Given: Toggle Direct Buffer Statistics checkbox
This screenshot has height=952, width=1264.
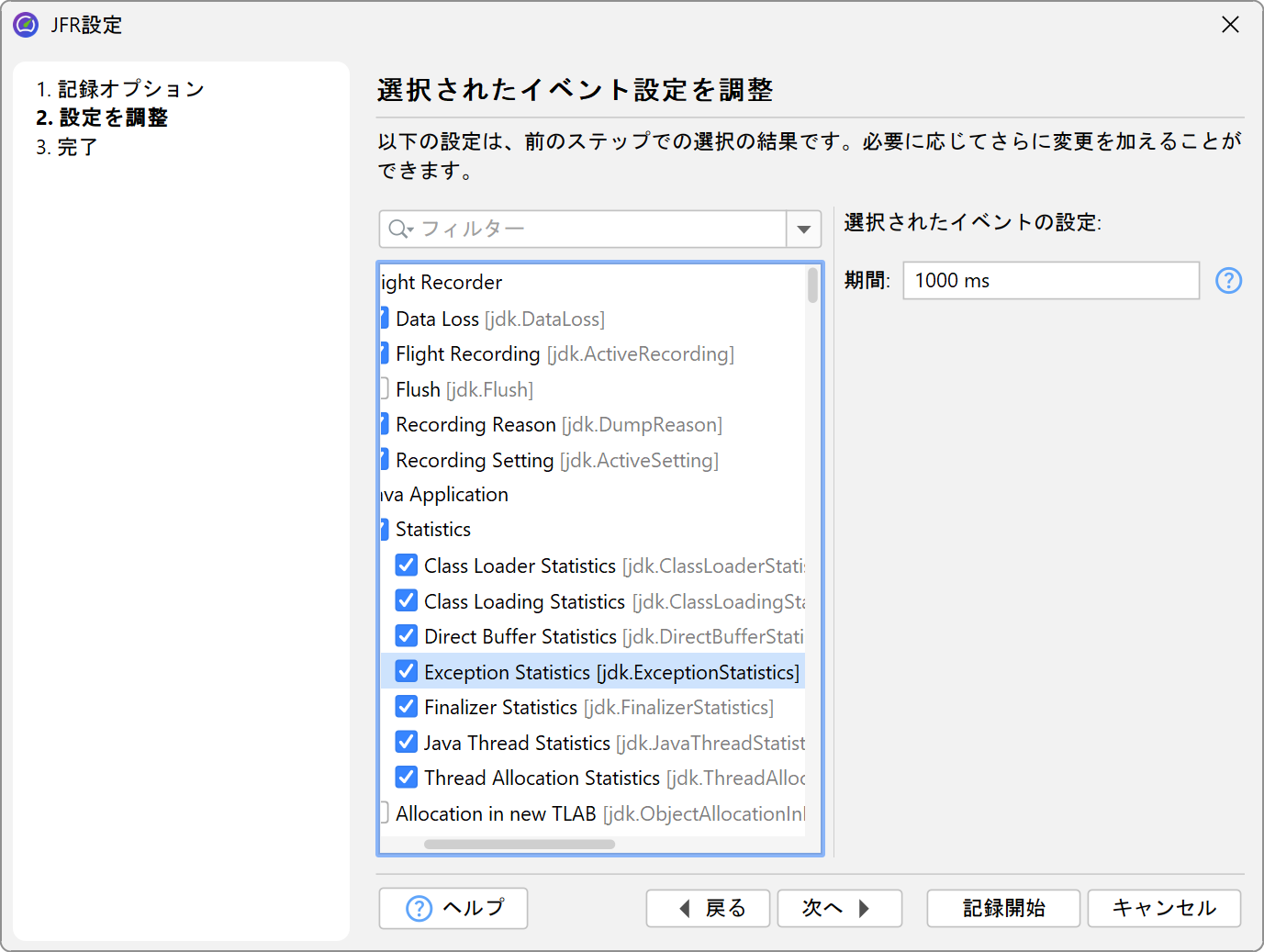Looking at the screenshot, I should 406,636.
